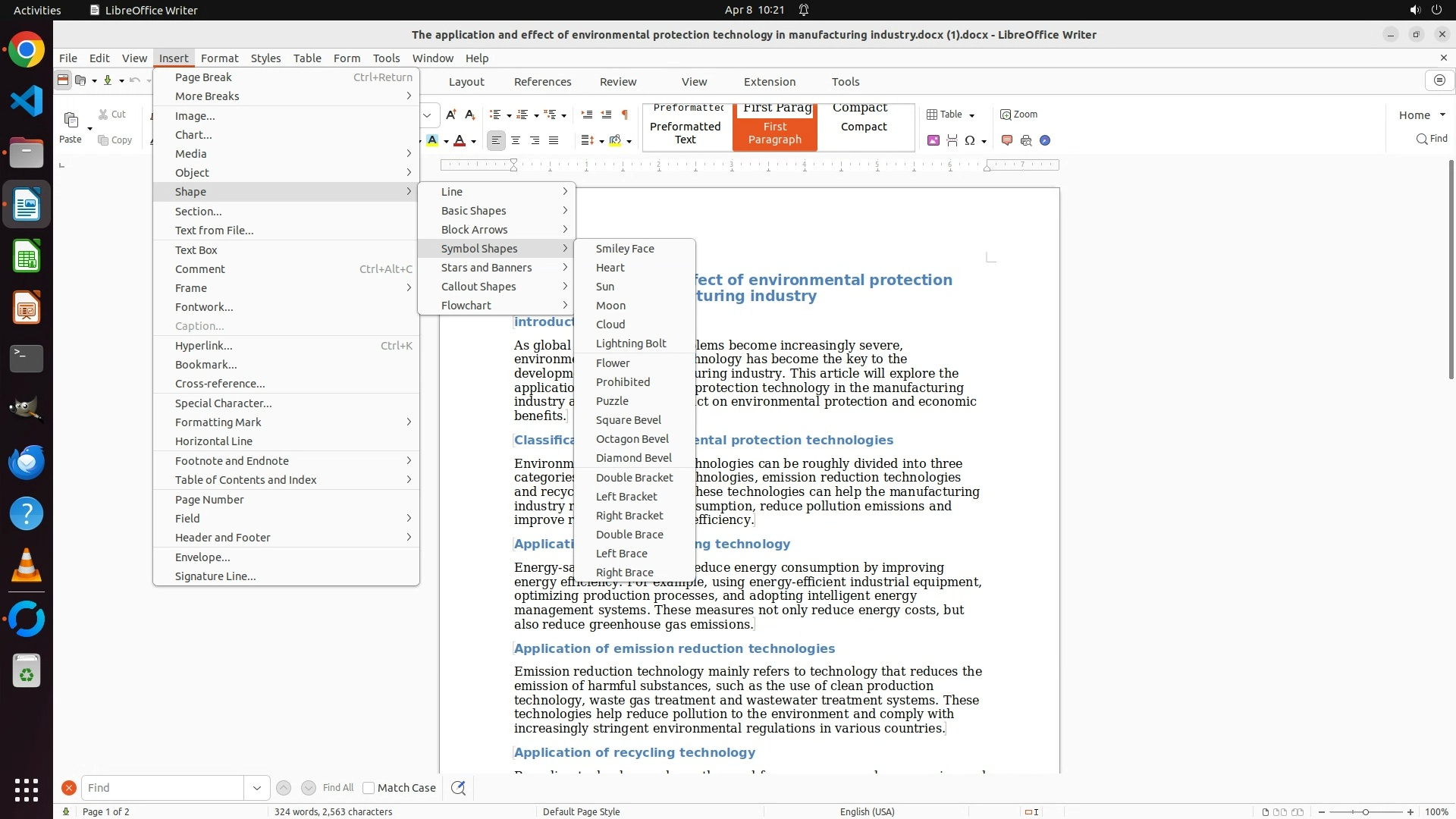
Task: Center align the paragraph
Action: click(516, 140)
